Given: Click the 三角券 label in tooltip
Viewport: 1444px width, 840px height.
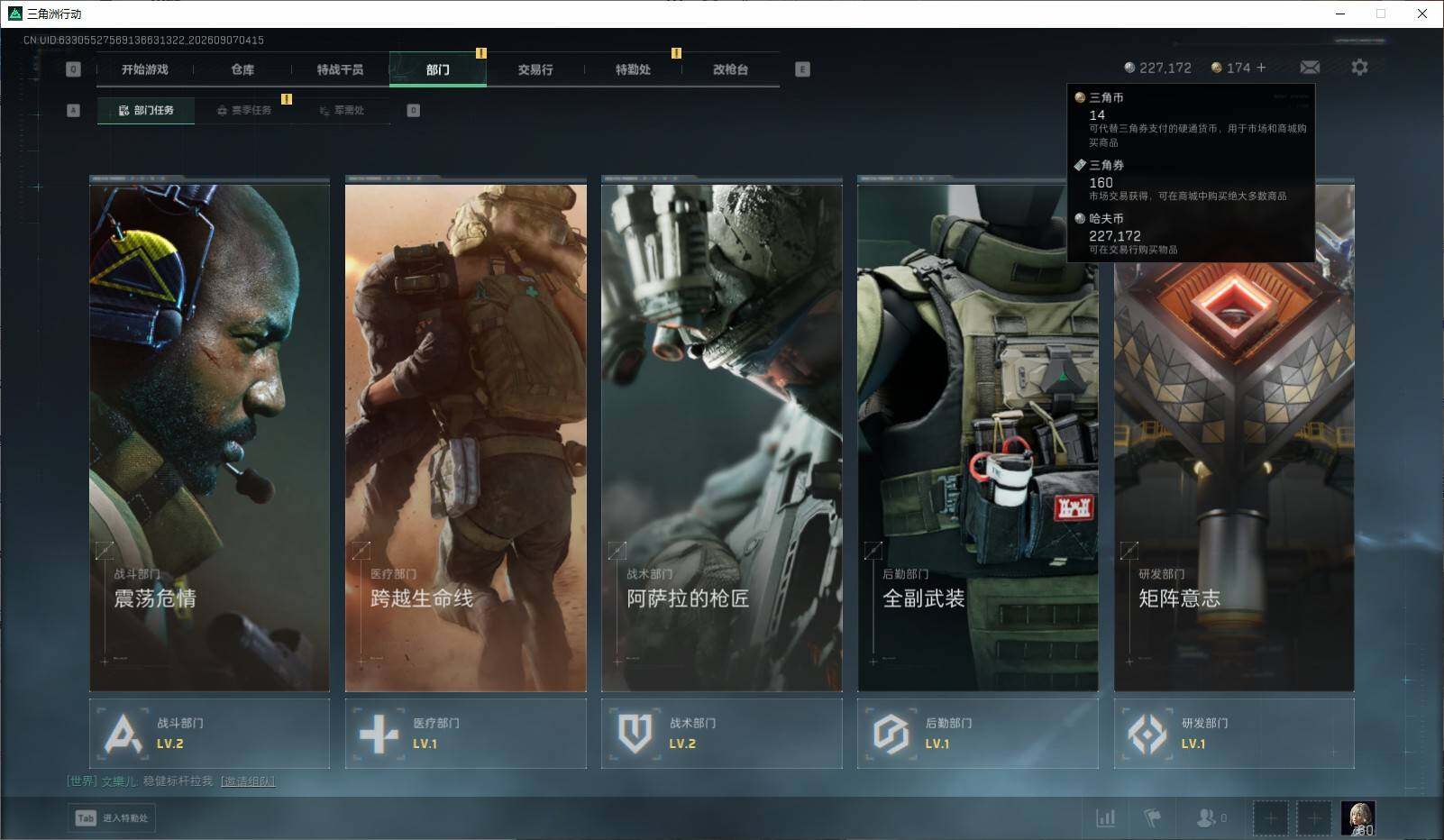Looking at the screenshot, I should point(1106,165).
